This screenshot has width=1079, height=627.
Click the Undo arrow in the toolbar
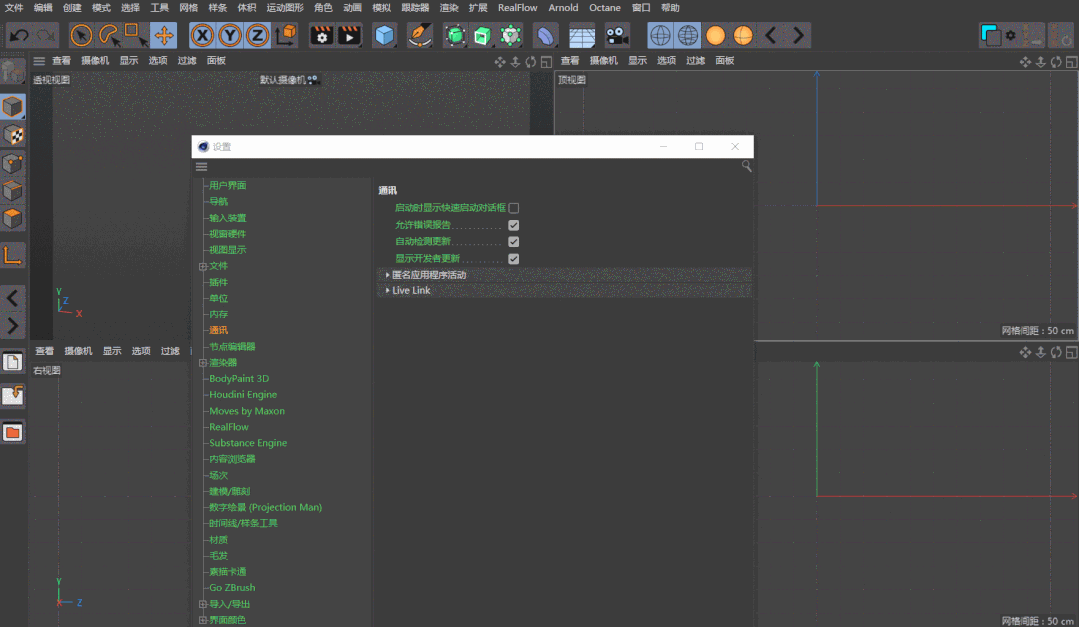pyautogui.click(x=19, y=36)
